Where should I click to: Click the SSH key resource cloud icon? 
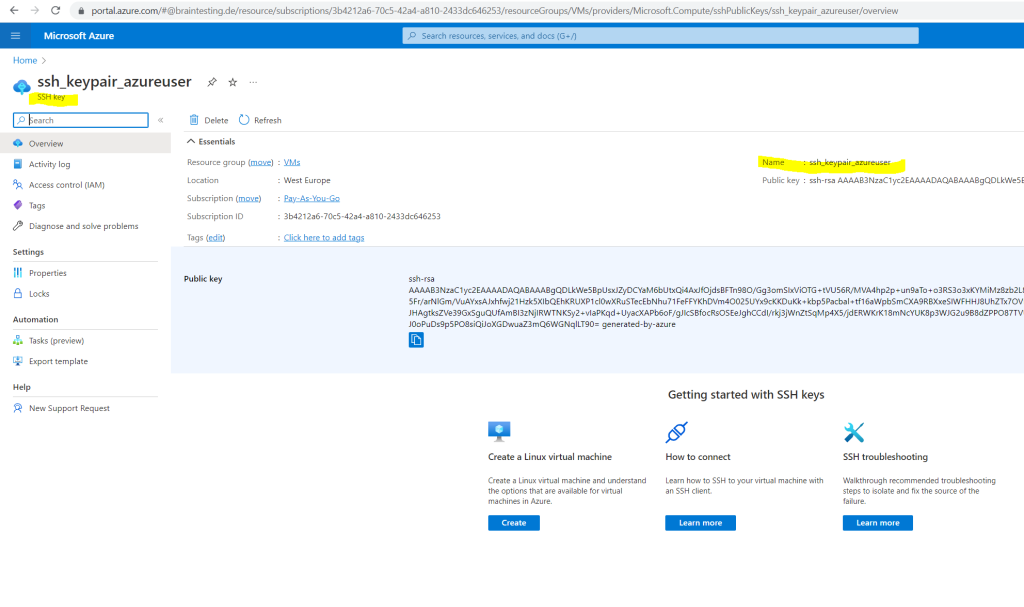click(x=22, y=86)
